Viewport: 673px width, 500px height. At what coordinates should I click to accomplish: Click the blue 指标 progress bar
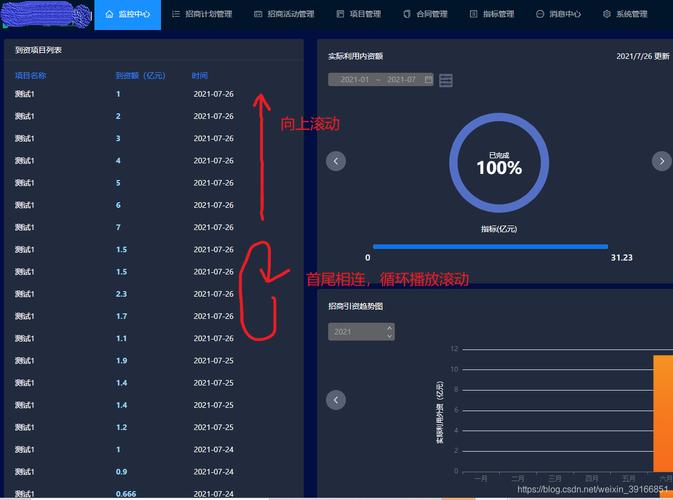tap(490, 246)
